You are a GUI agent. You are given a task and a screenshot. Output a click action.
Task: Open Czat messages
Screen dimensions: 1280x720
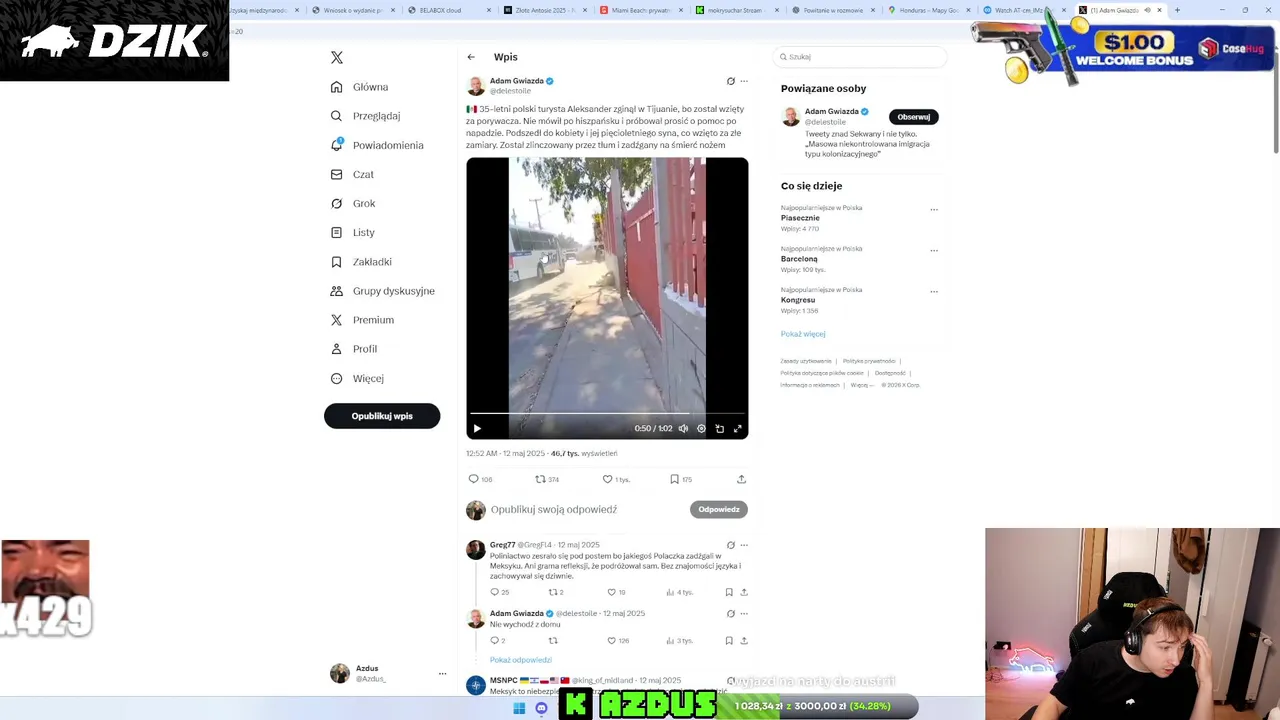[x=352, y=174]
